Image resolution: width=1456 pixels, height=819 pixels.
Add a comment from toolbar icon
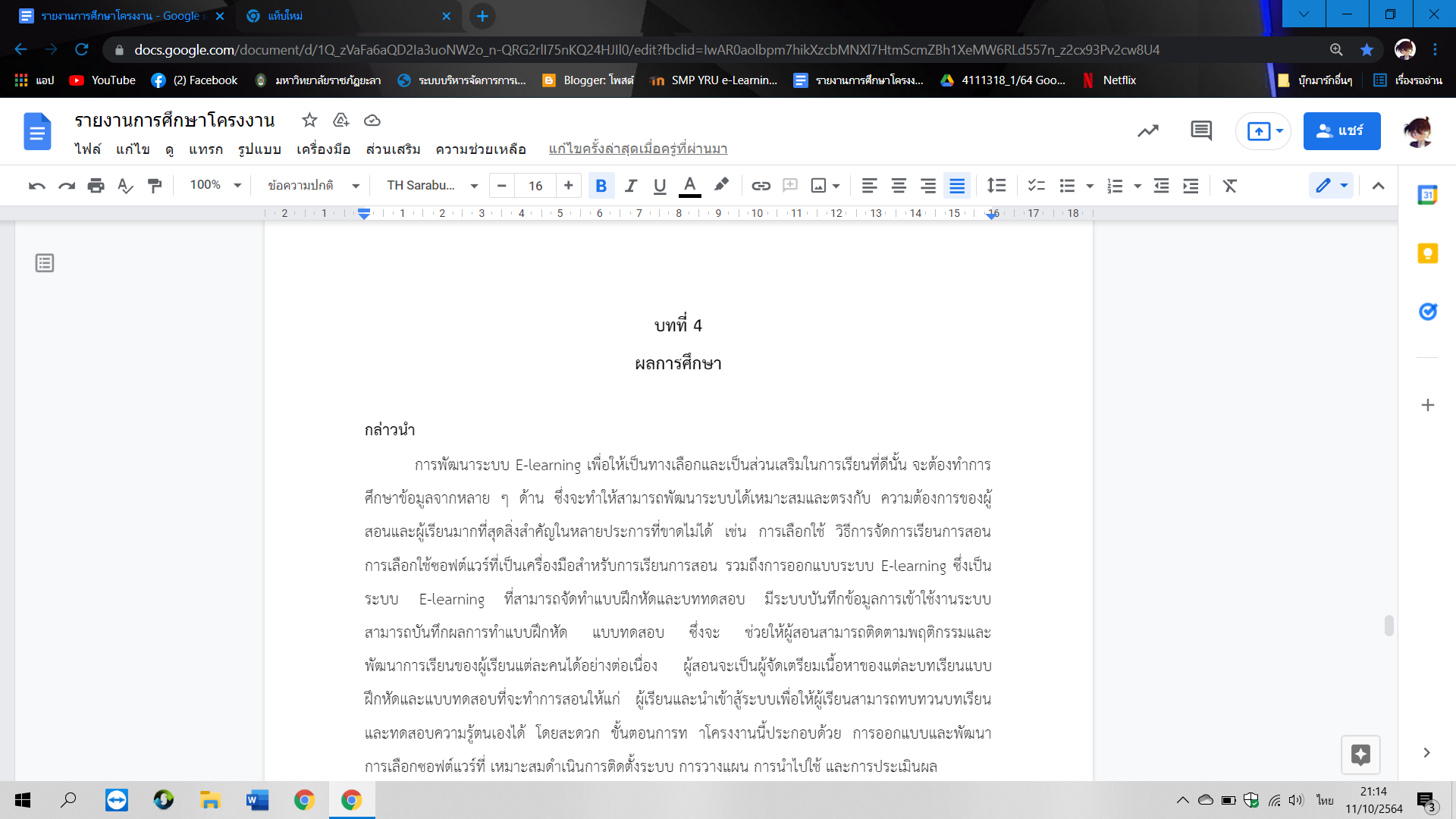click(x=790, y=186)
